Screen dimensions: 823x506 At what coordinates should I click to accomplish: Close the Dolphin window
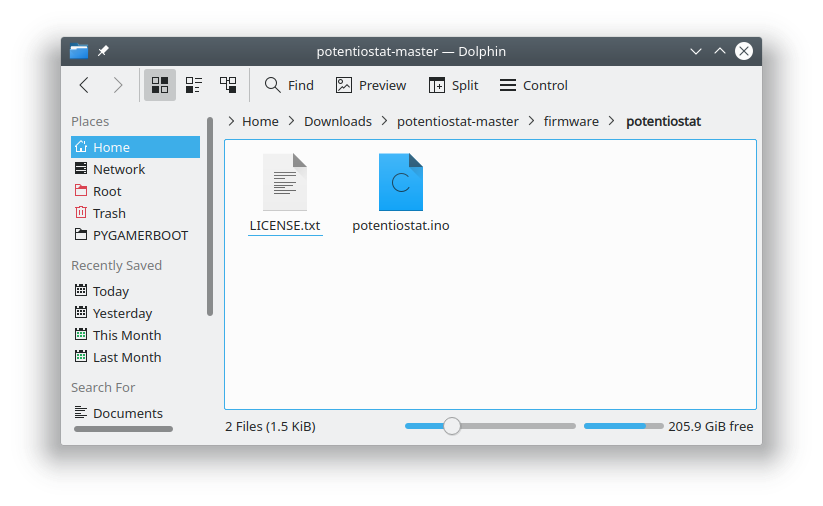tap(744, 51)
